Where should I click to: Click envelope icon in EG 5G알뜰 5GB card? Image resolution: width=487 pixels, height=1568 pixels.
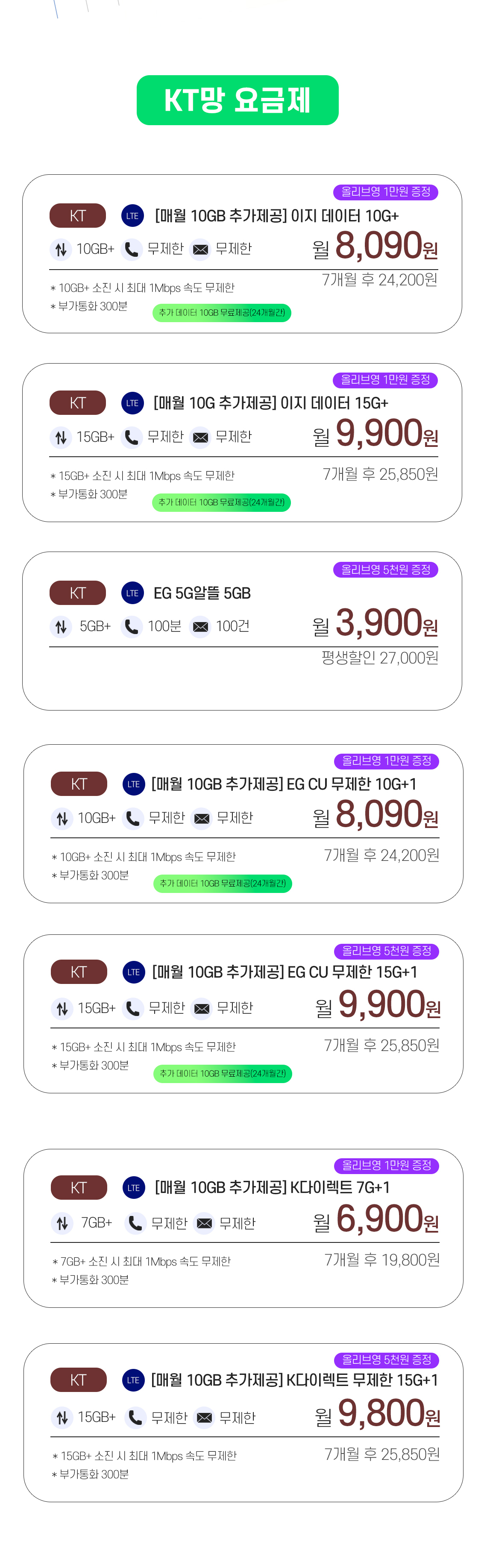(x=200, y=626)
